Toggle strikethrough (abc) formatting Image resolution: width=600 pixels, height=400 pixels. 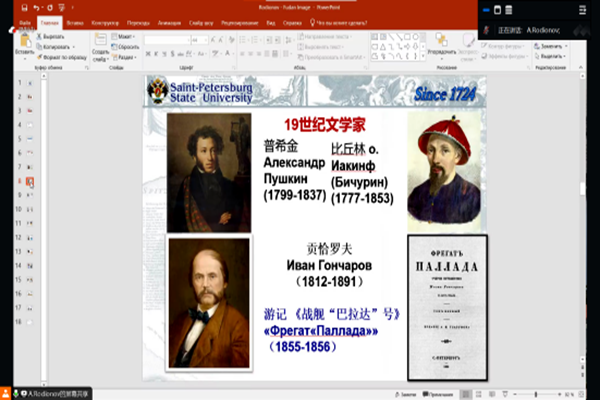tap(180, 54)
